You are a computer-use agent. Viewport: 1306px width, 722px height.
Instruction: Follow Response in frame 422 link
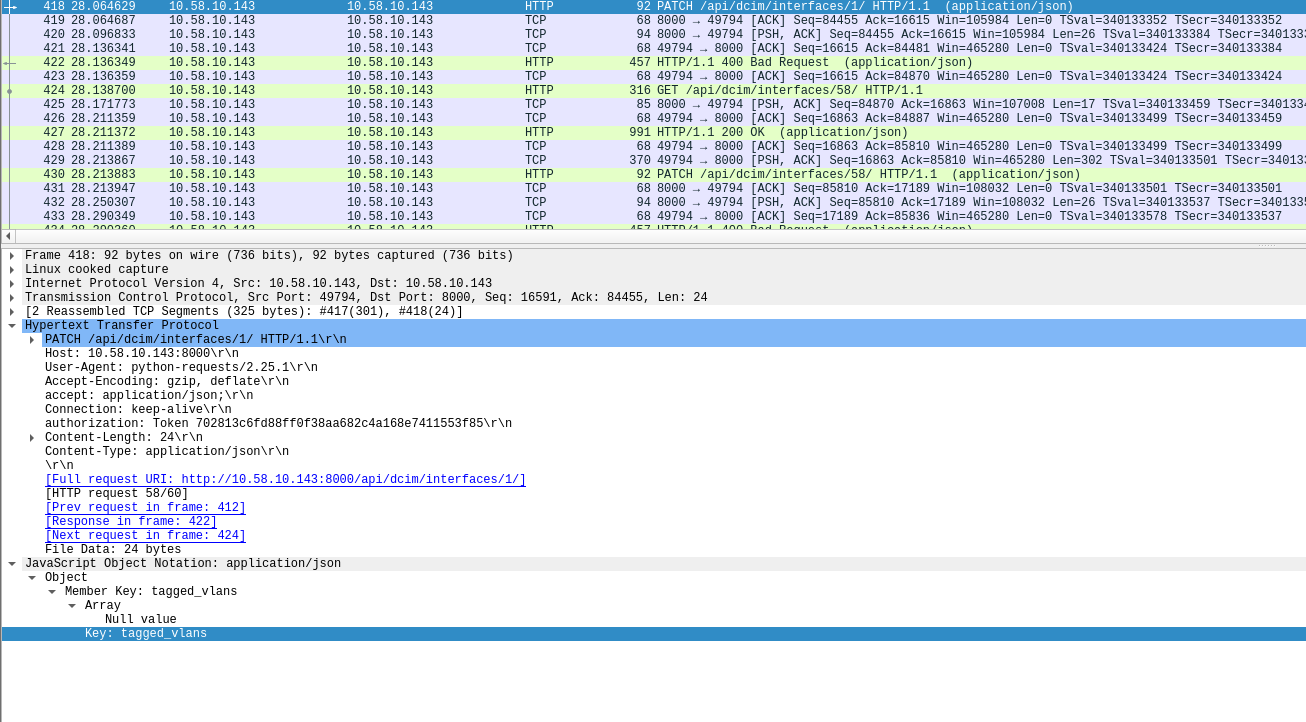coord(131,522)
